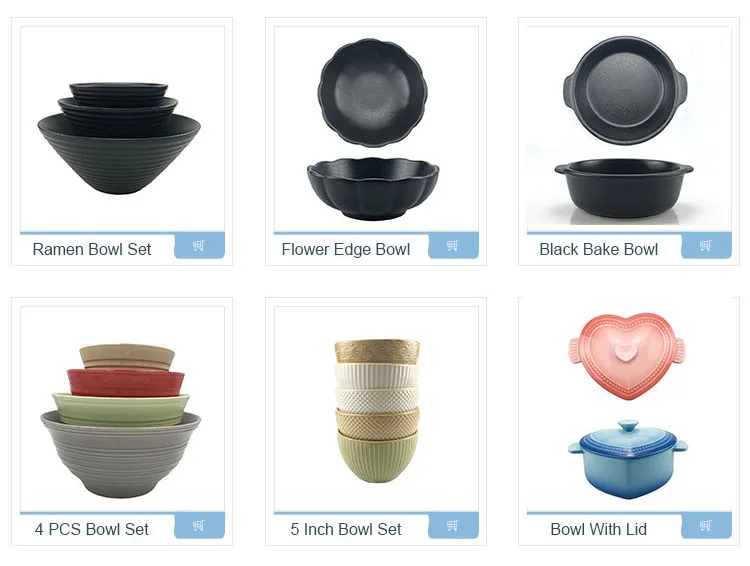
Task: Click the 5 Inch Bowl Set label
Action: click(346, 529)
